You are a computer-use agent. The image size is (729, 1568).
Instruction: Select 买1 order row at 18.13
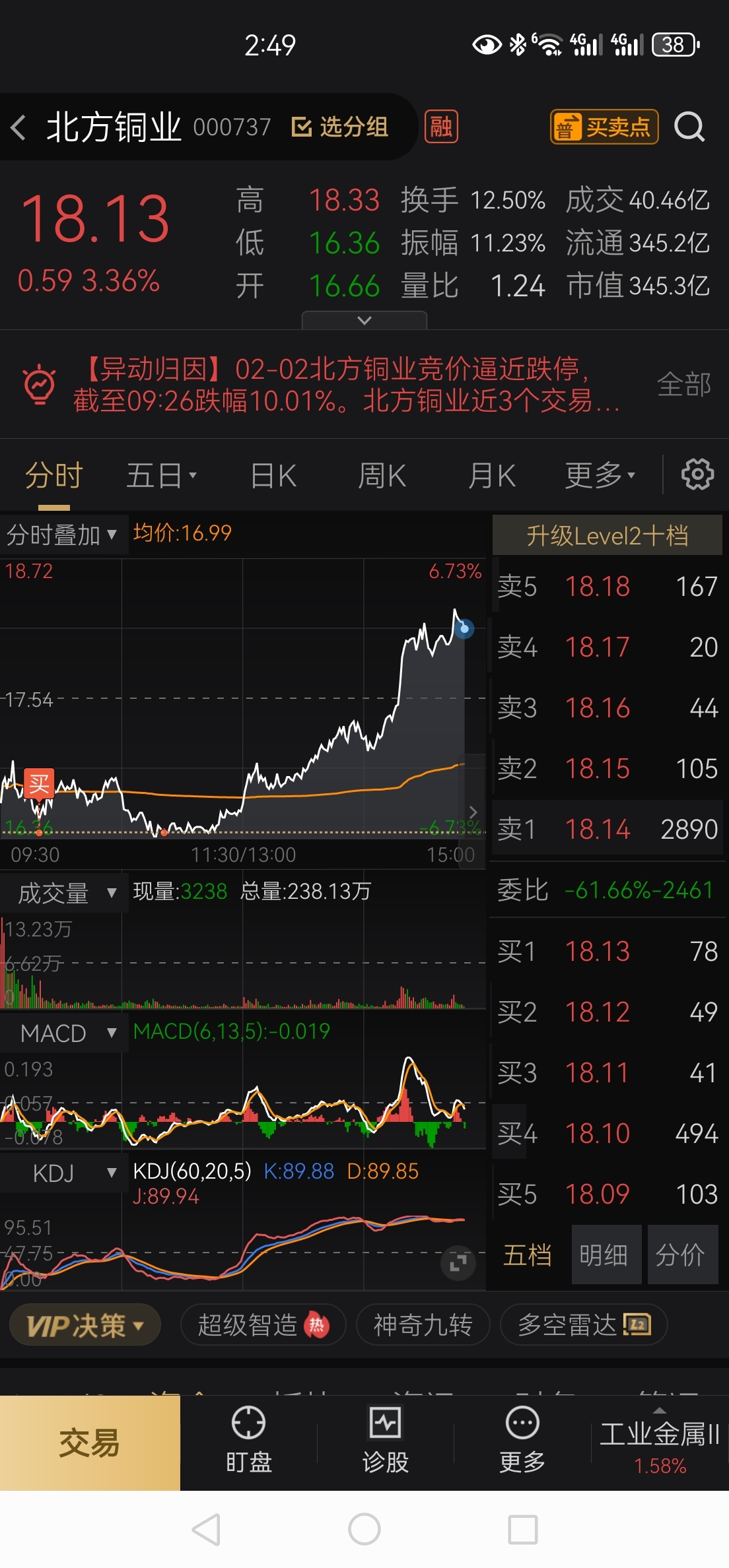(607, 952)
